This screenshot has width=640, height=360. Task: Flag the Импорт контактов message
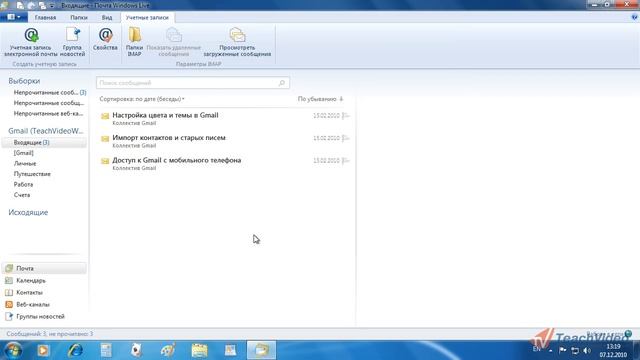[346, 138]
